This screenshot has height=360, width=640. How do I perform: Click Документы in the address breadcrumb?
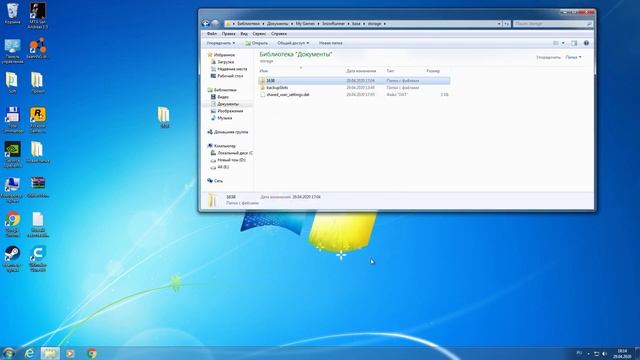coord(278,24)
